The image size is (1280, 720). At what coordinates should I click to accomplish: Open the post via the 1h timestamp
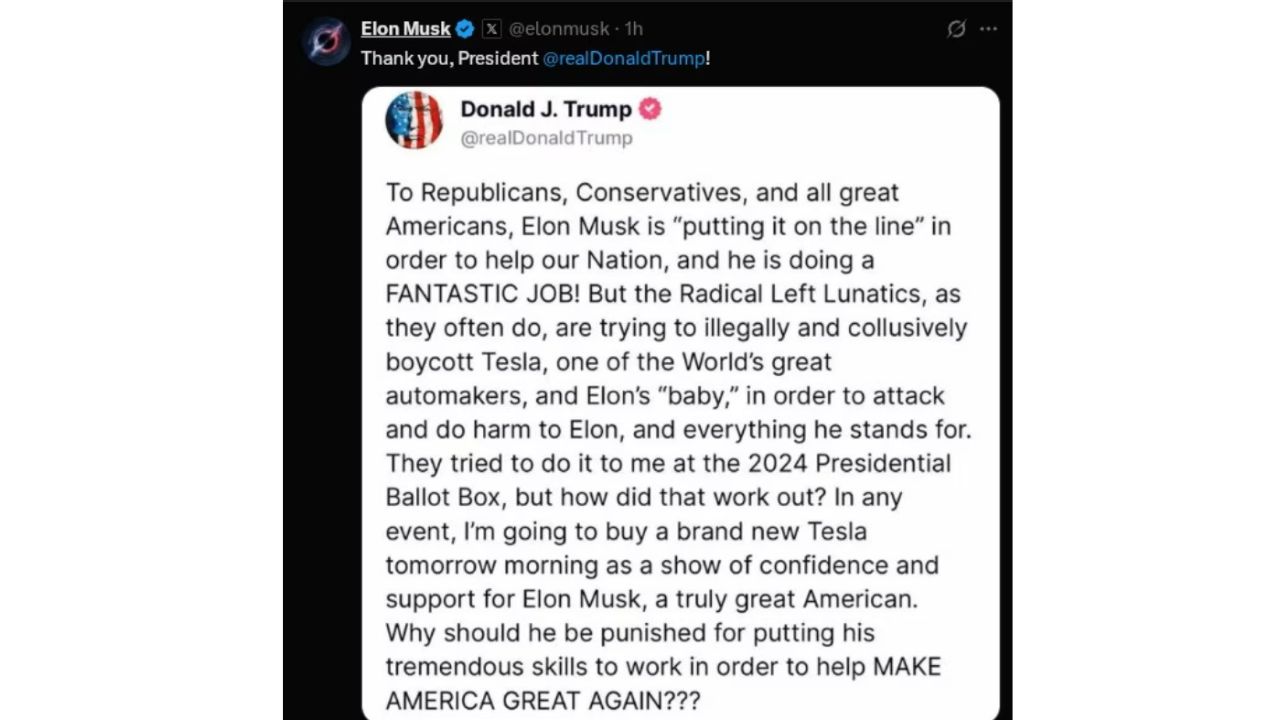click(x=634, y=29)
